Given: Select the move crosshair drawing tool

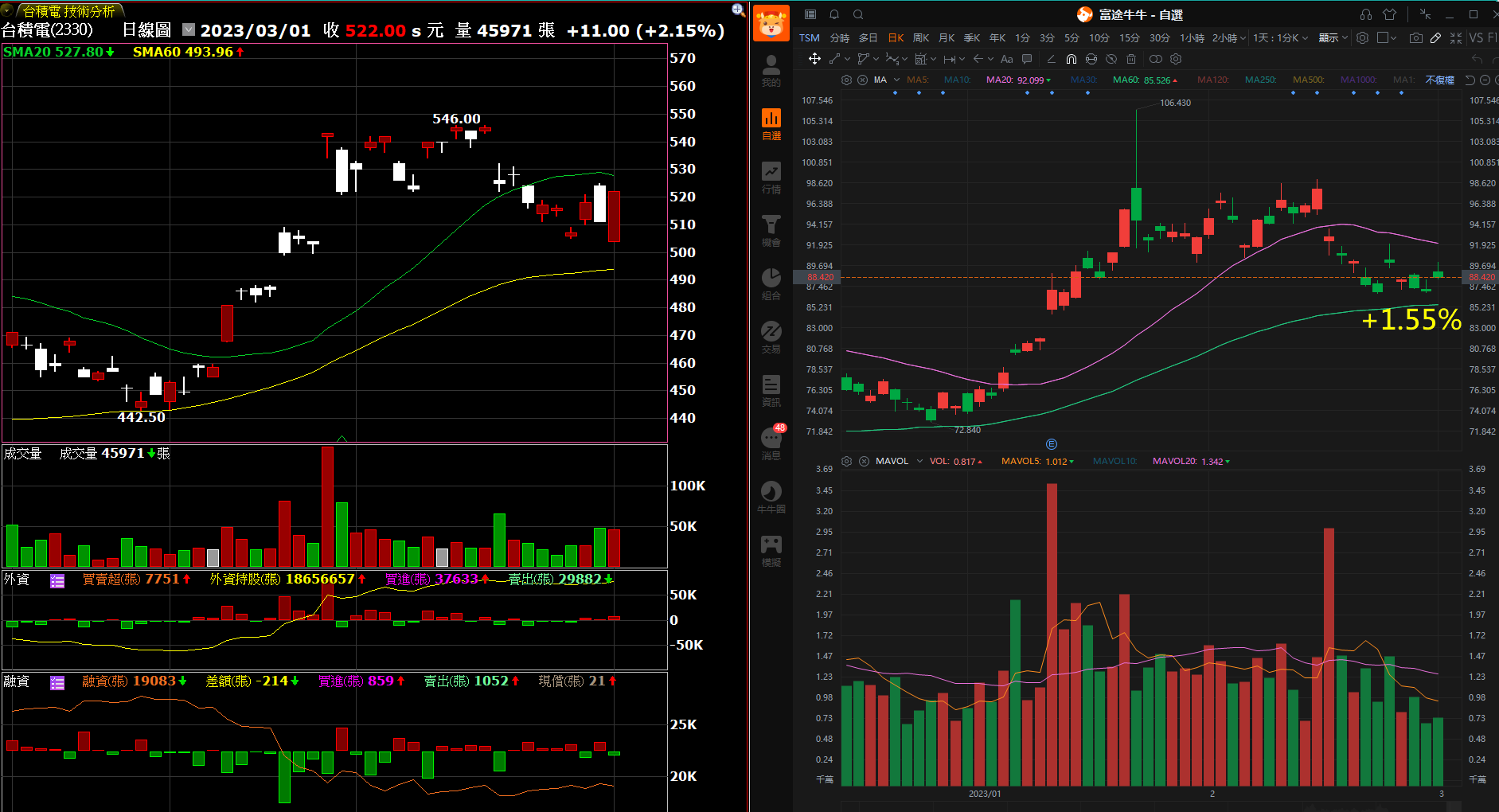Looking at the screenshot, I should pos(814,59).
